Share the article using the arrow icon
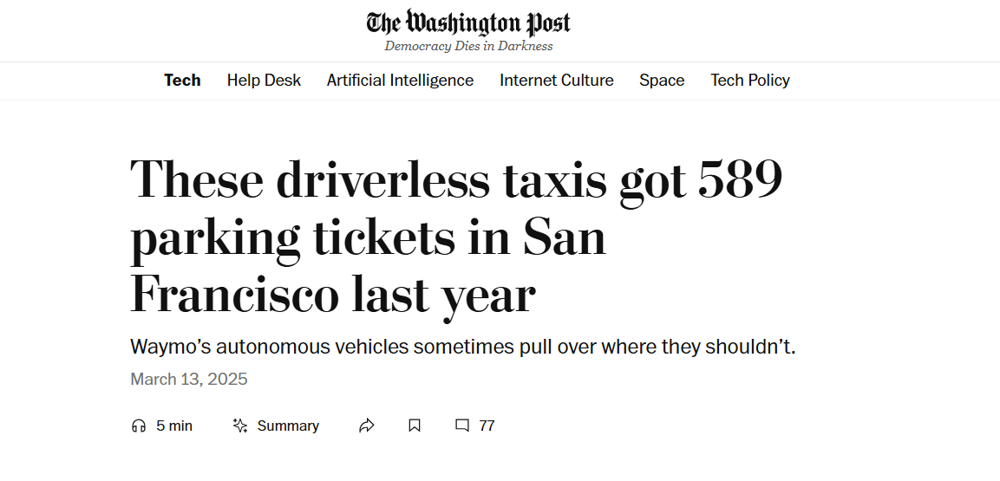1000x481 pixels. pos(366,426)
